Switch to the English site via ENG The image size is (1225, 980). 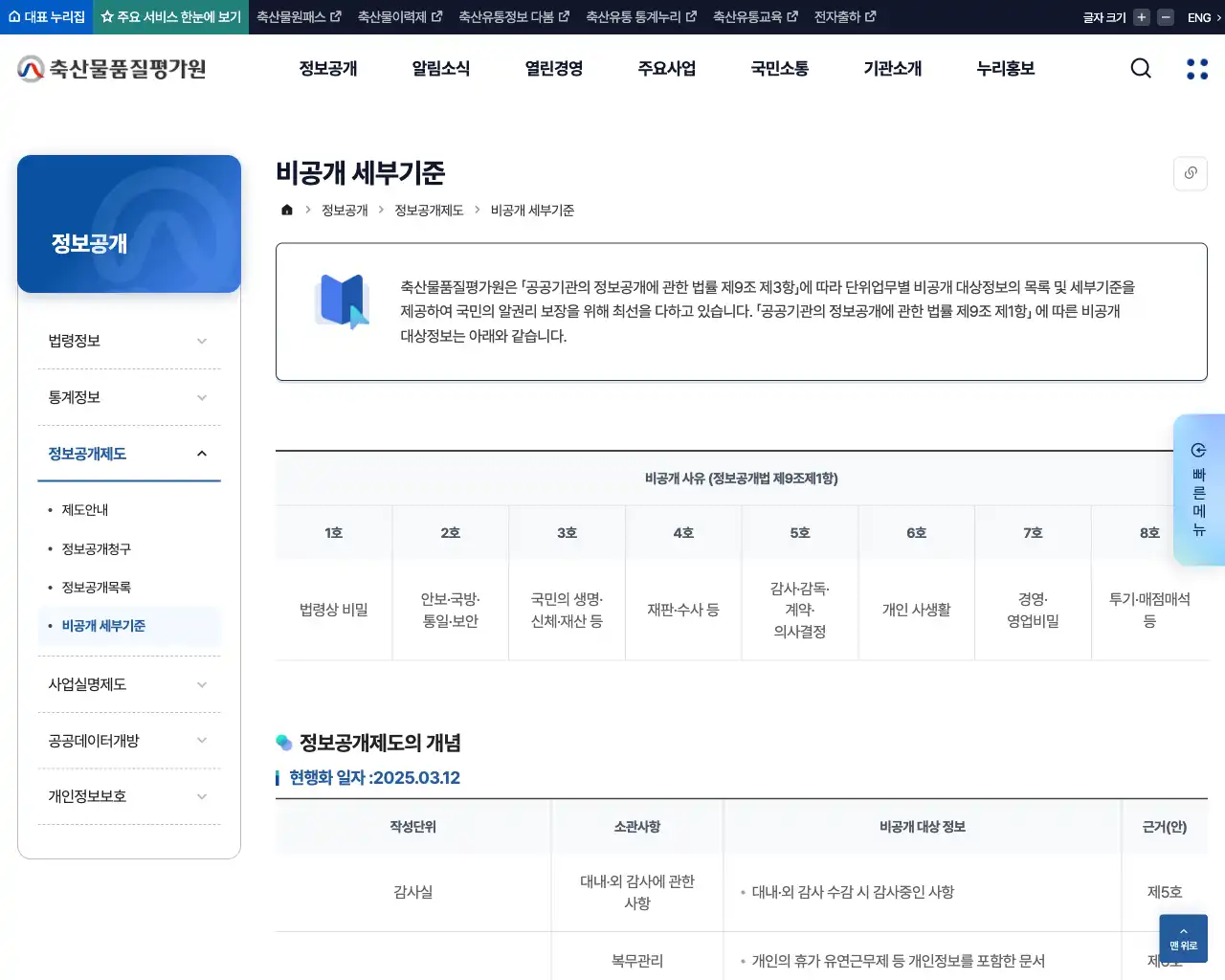point(1199,16)
